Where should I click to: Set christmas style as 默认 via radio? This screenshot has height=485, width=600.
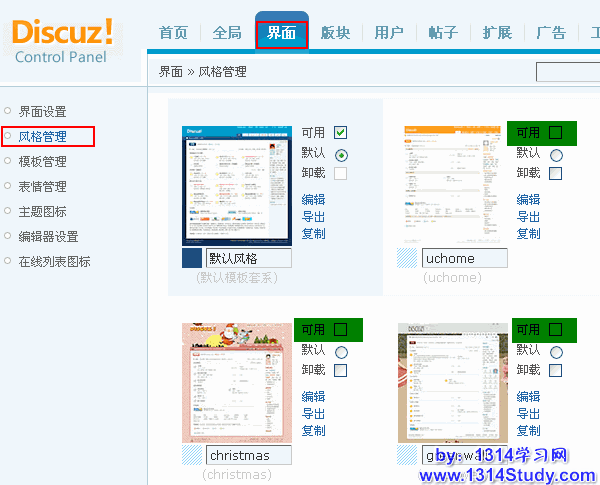tap(341, 351)
